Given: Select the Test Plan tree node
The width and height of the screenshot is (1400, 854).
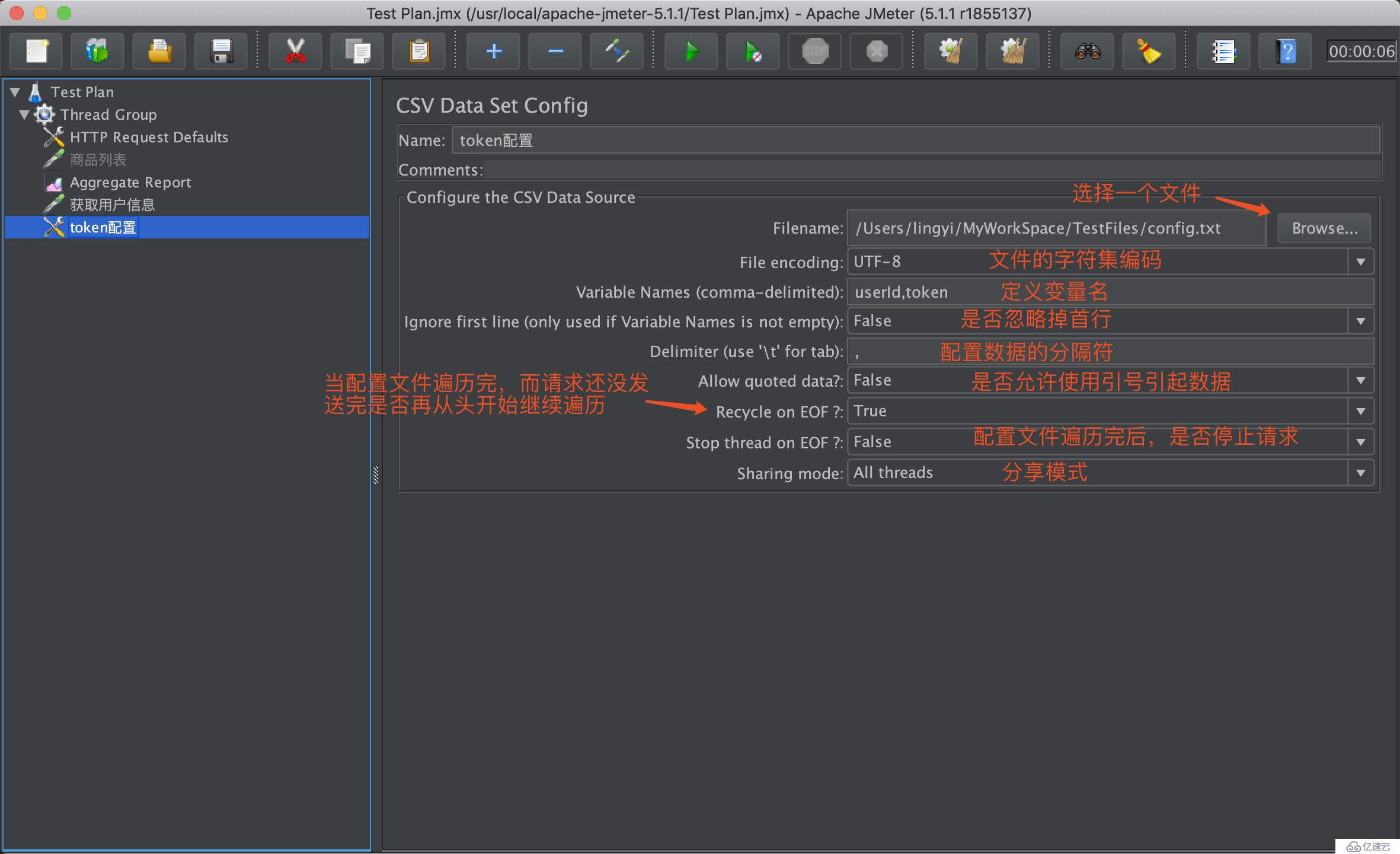Looking at the screenshot, I should [x=82, y=92].
